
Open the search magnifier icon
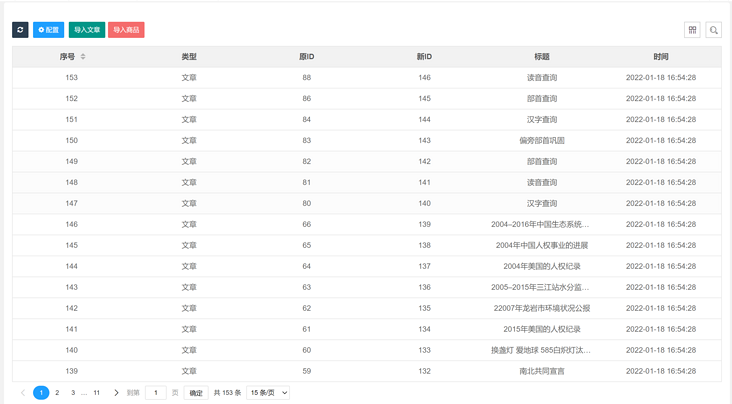713,30
